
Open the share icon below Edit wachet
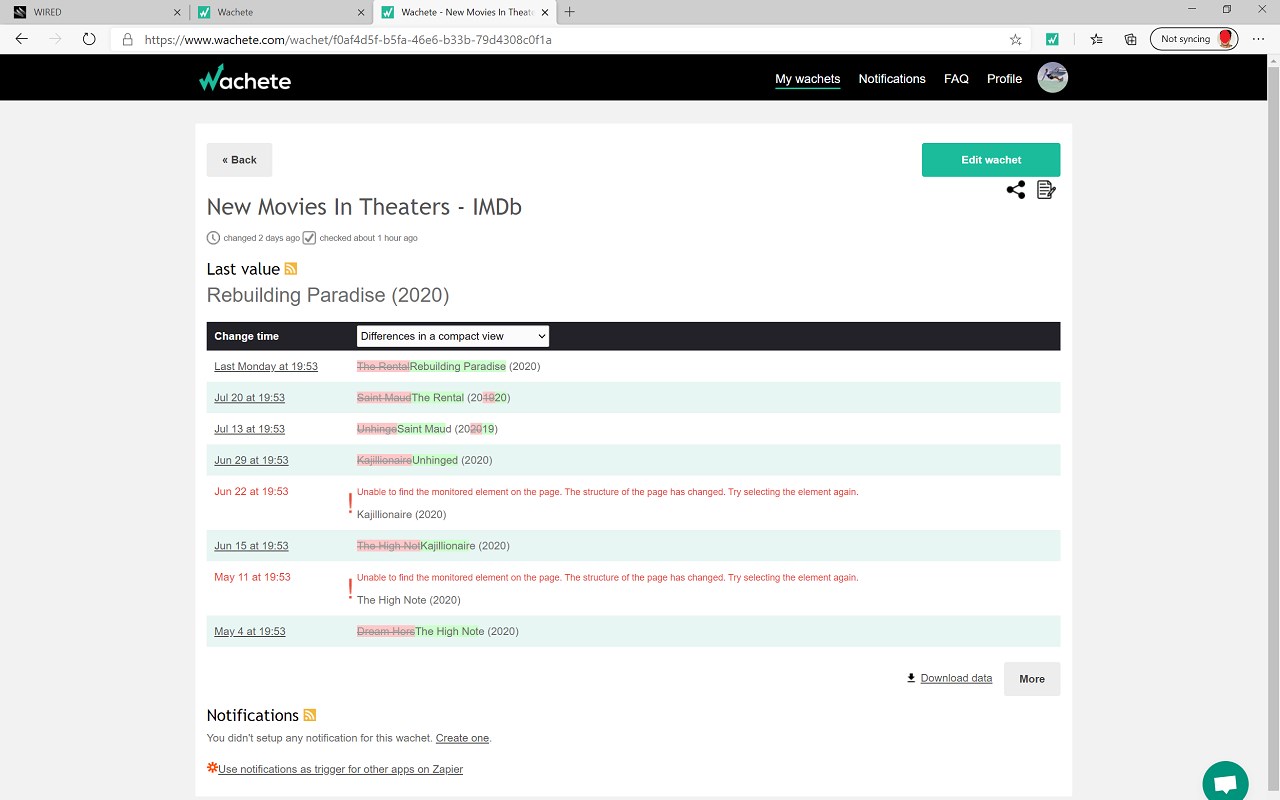tap(1016, 190)
